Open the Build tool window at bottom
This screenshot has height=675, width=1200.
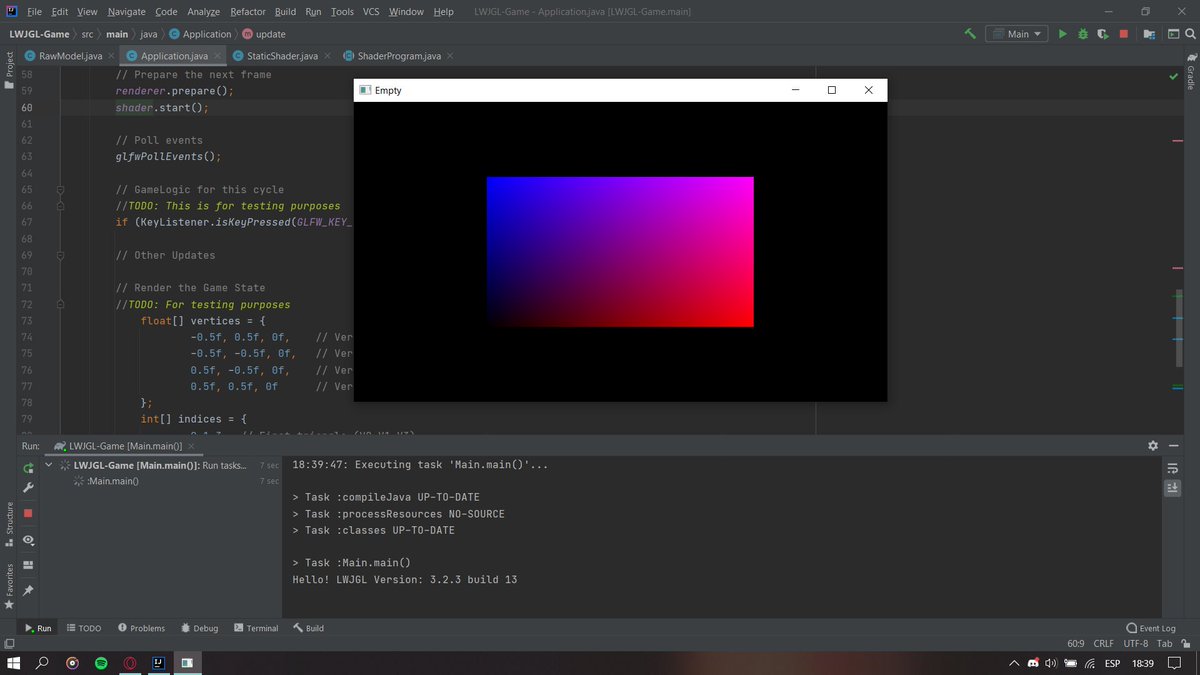[x=308, y=628]
